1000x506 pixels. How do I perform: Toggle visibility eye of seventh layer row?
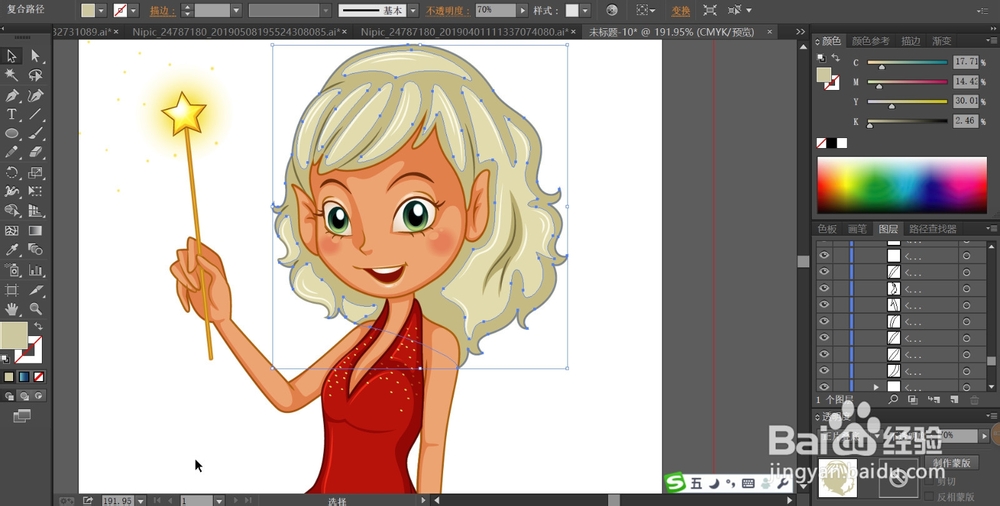tap(824, 354)
